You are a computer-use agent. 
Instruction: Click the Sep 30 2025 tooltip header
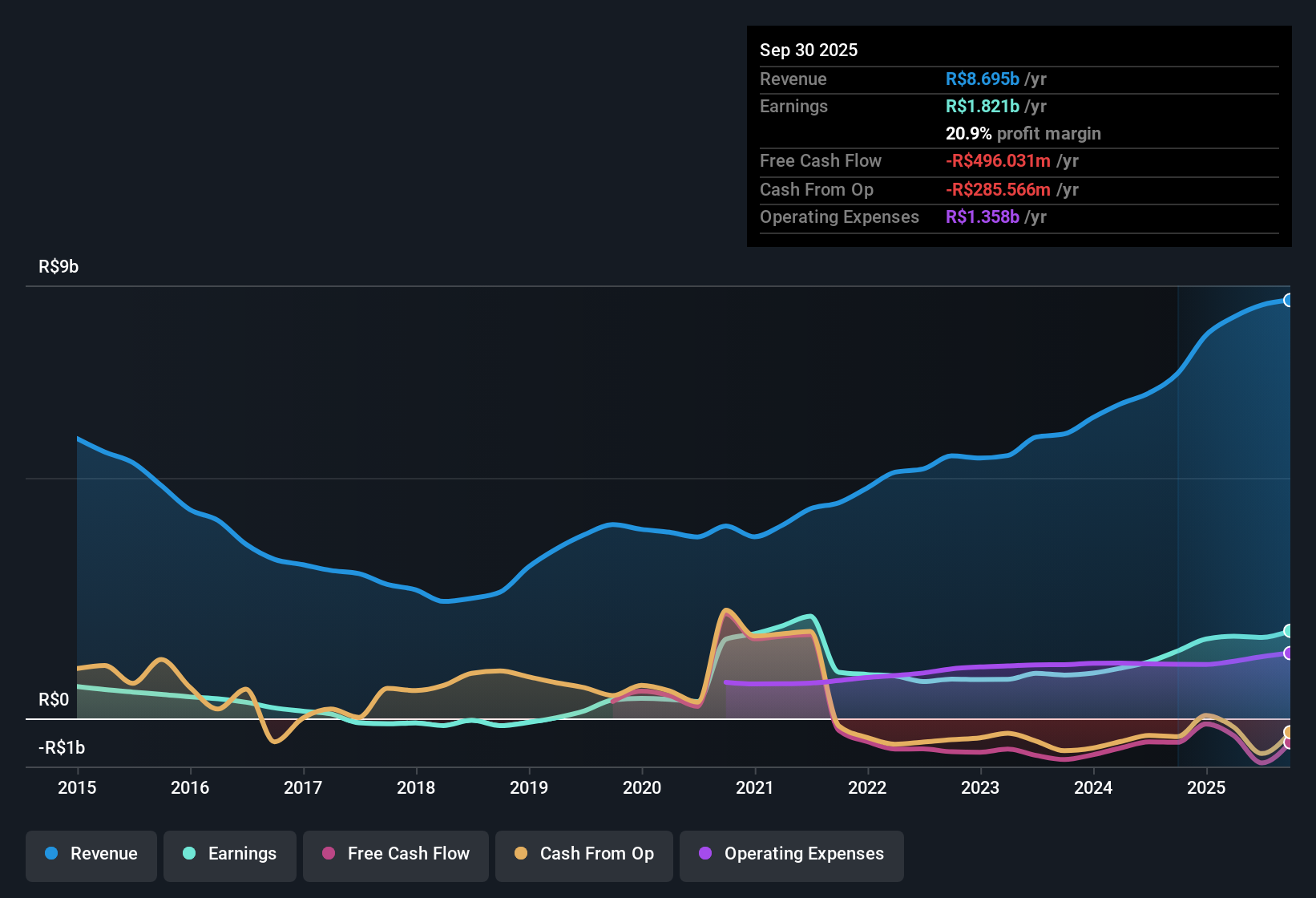coord(809,50)
